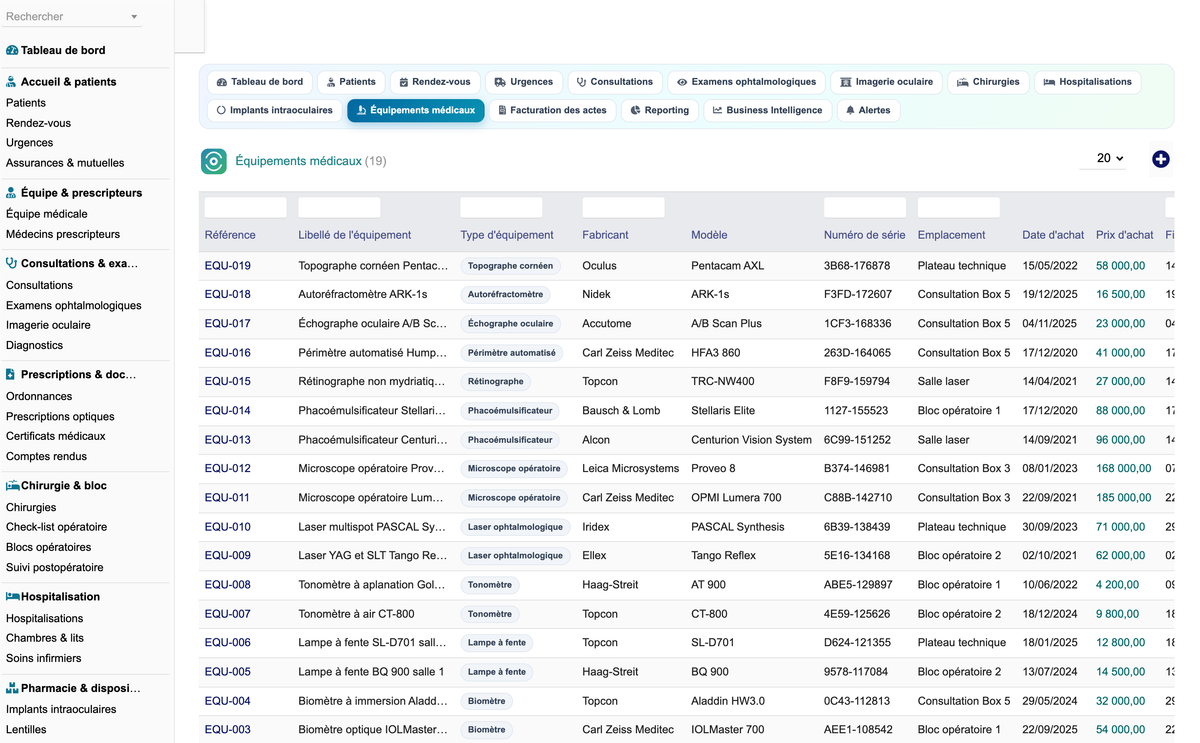This screenshot has height=743, width=1200.
Task: Open the Tableau de bord tab
Action: click(260, 82)
